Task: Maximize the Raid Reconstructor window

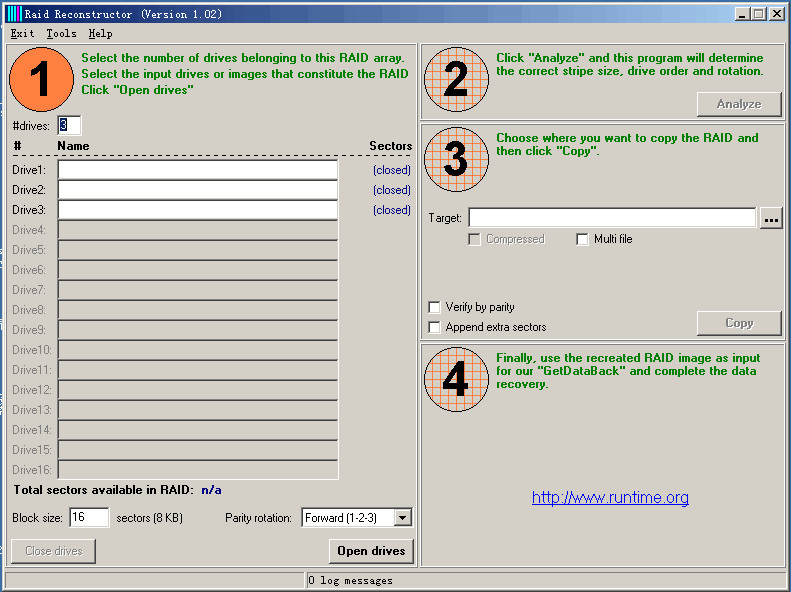Action: (758, 14)
